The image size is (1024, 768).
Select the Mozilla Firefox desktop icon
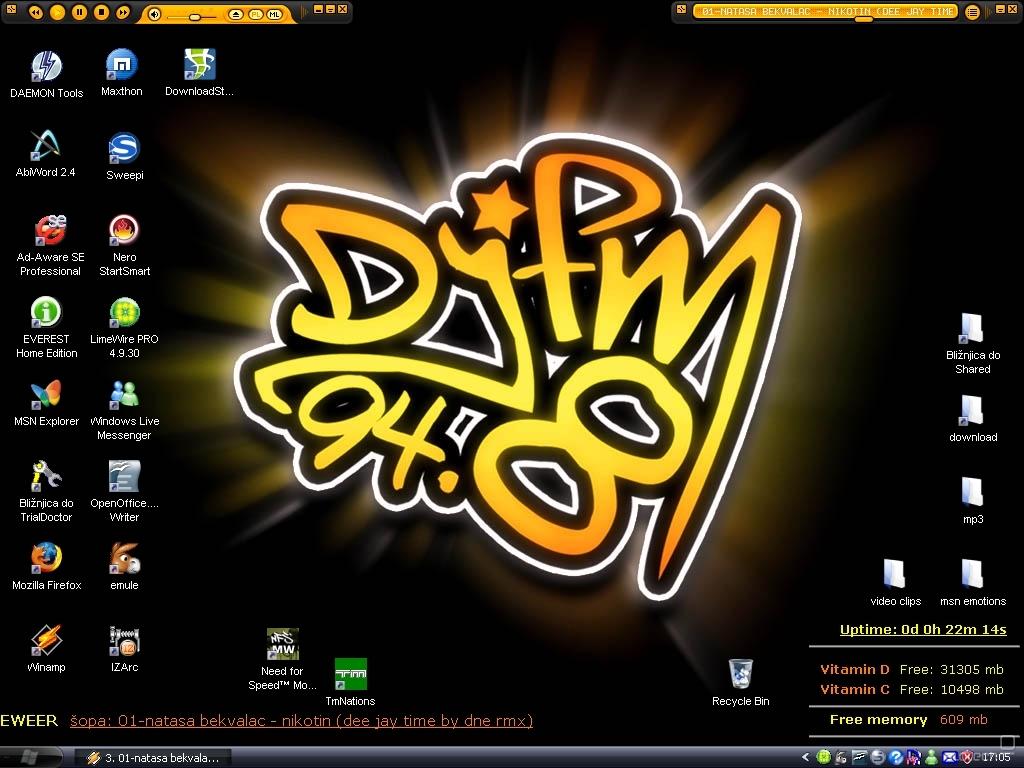click(x=46, y=567)
